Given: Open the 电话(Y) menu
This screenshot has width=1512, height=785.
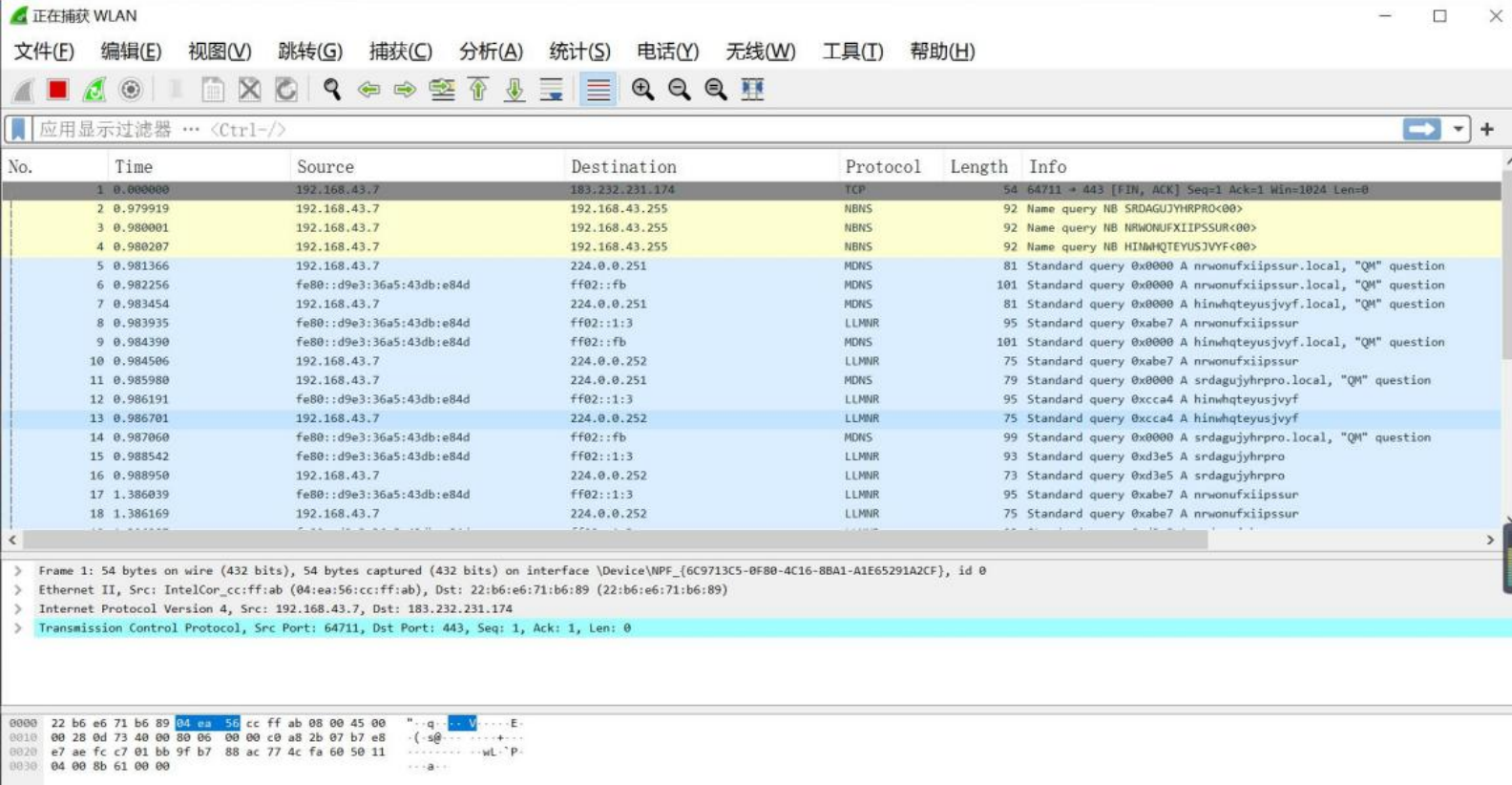Looking at the screenshot, I should click(668, 52).
